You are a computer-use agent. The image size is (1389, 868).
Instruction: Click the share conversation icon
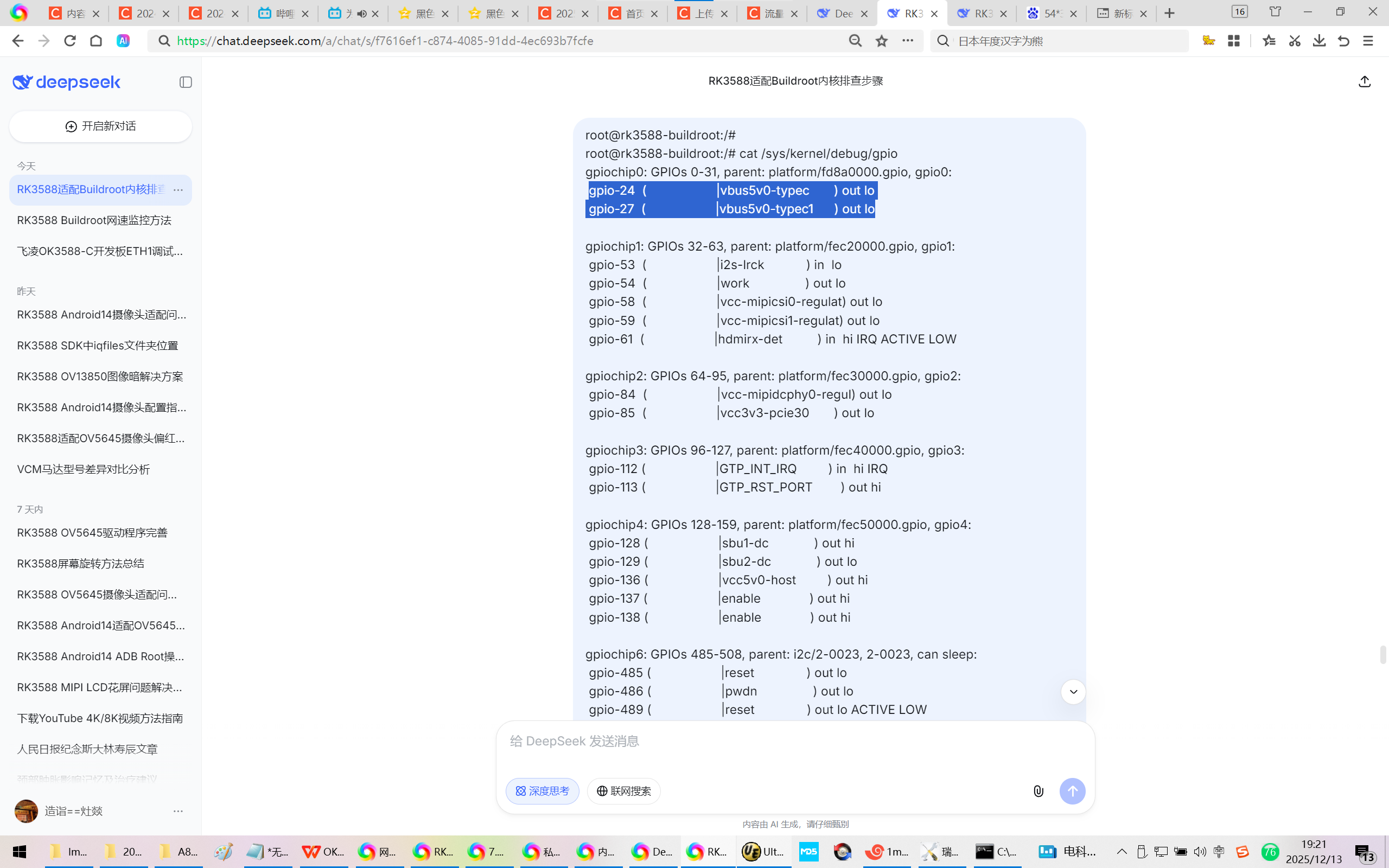point(1365,81)
